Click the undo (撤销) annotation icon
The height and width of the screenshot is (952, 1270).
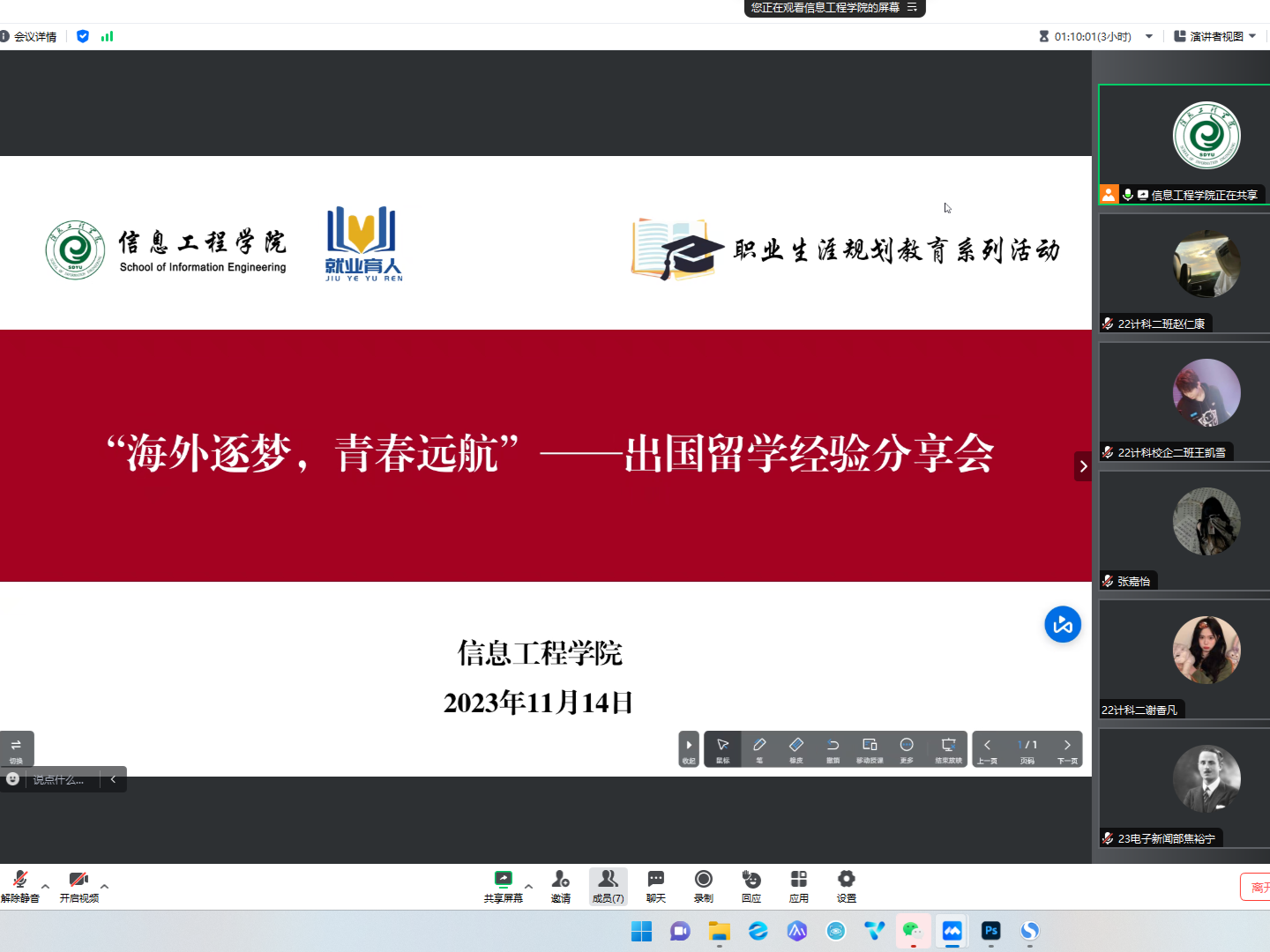[x=833, y=748]
